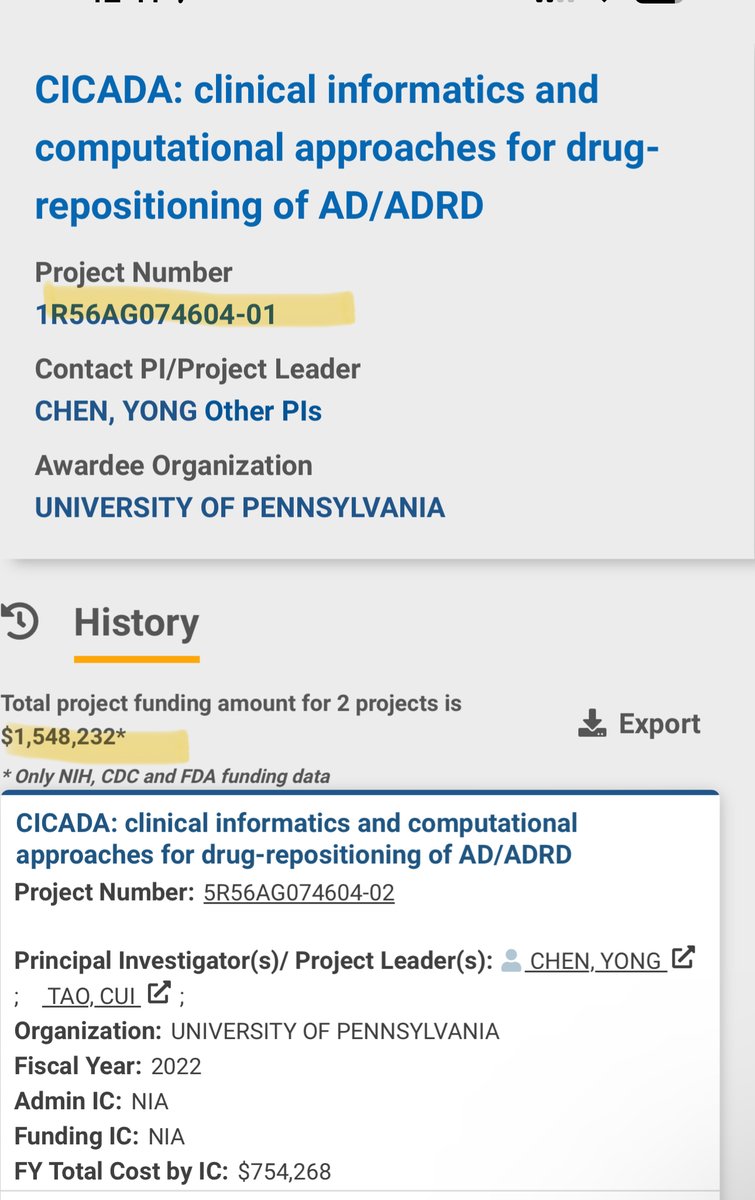This screenshot has height=1200, width=755.
Task: Open external link icon after CHEN, YONG
Action: point(683,957)
